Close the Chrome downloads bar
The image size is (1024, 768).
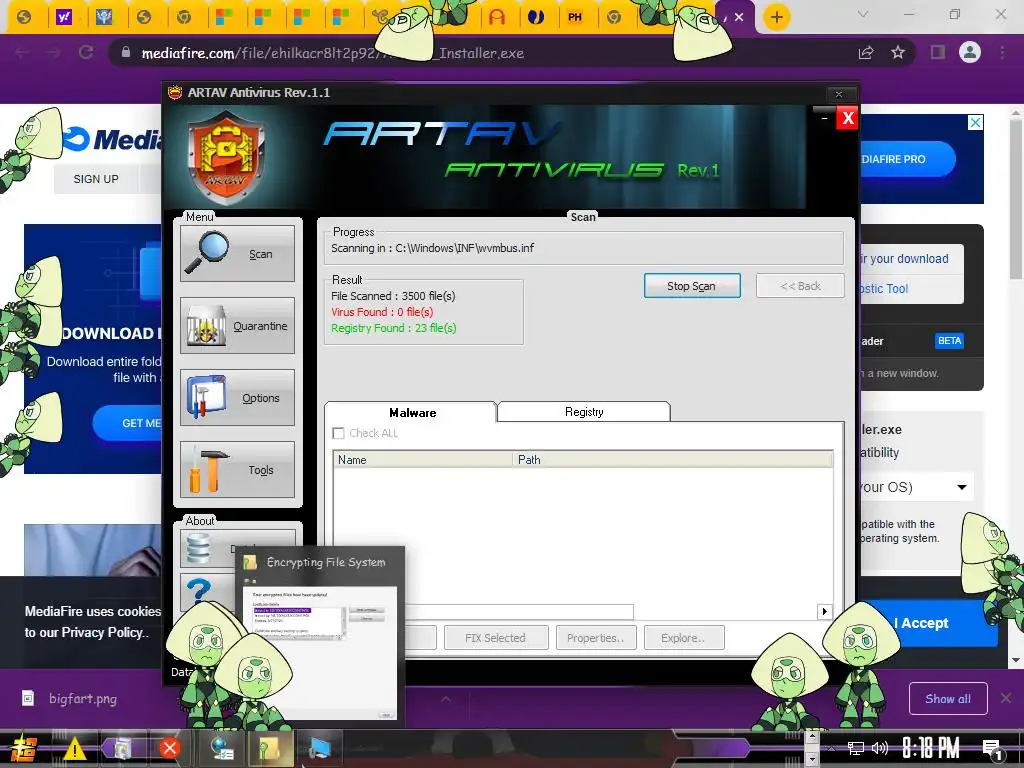1006,698
